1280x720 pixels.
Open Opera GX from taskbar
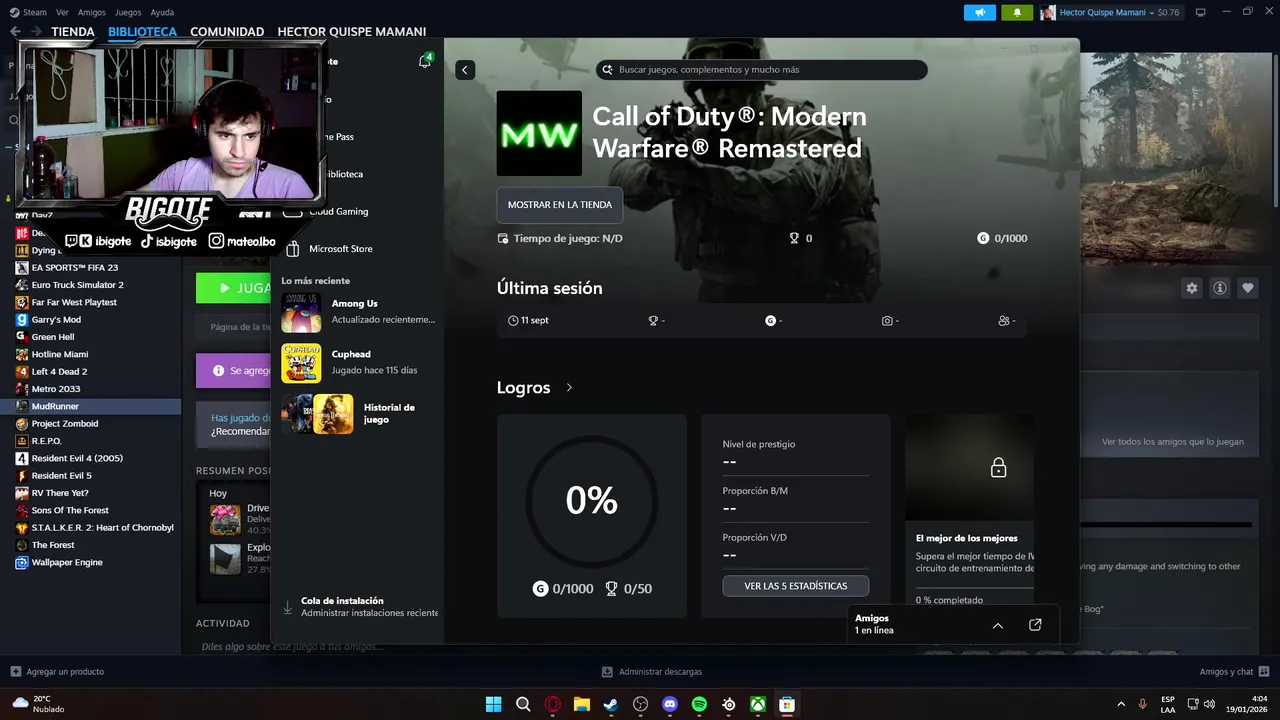point(552,704)
